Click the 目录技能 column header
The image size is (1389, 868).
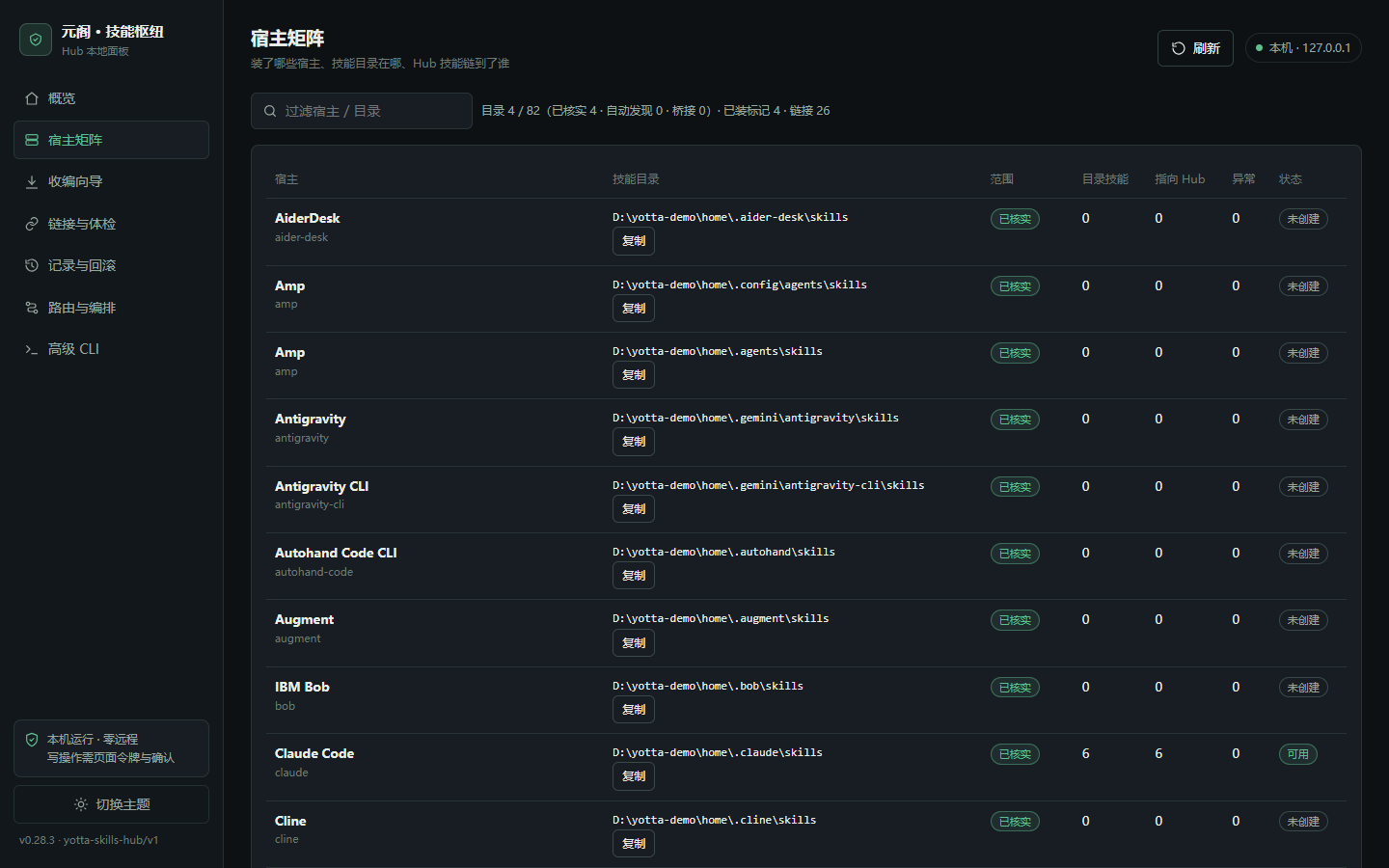coord(1105,179)
